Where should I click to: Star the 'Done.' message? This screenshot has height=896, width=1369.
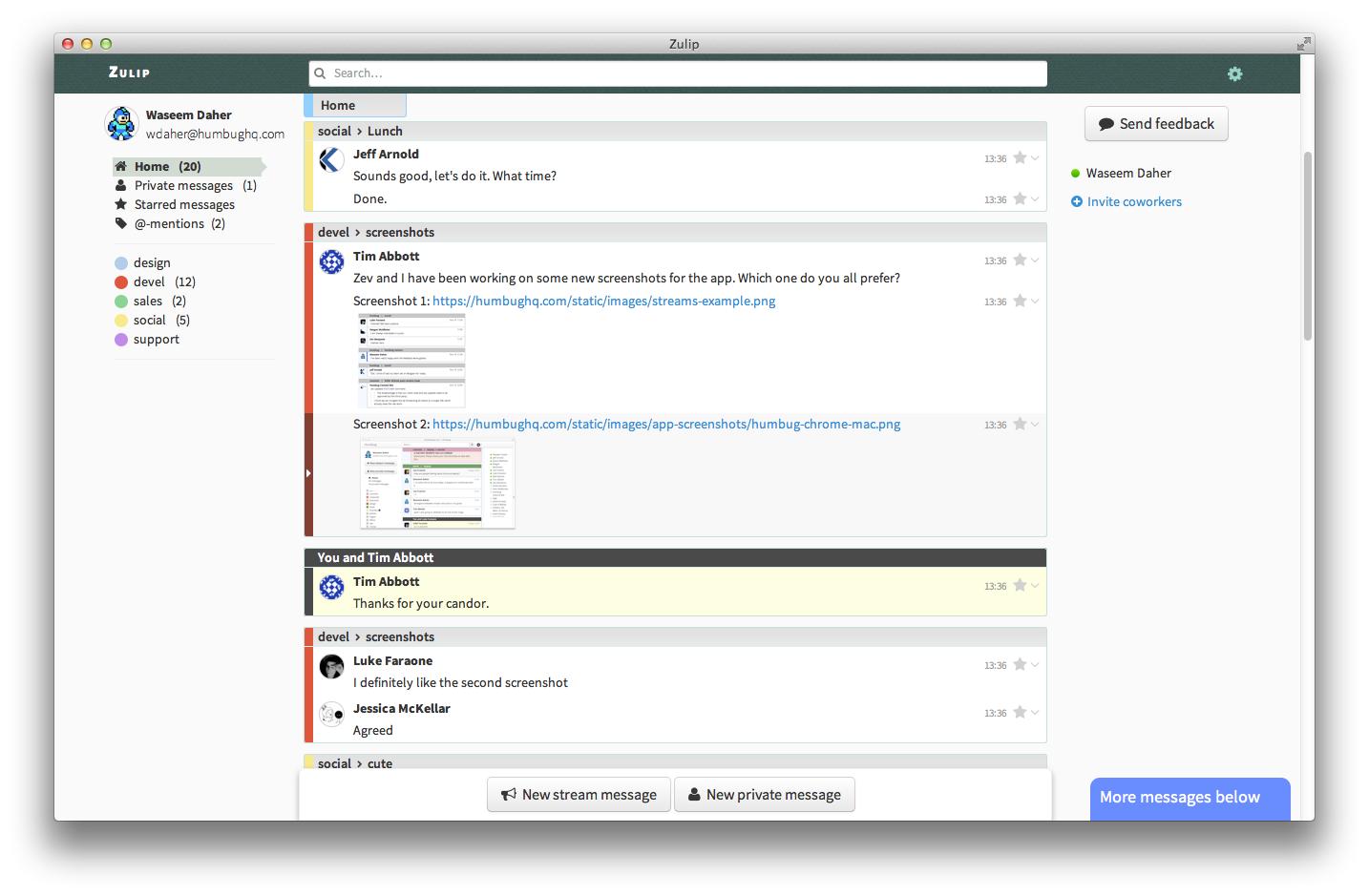click(1020, 198)
